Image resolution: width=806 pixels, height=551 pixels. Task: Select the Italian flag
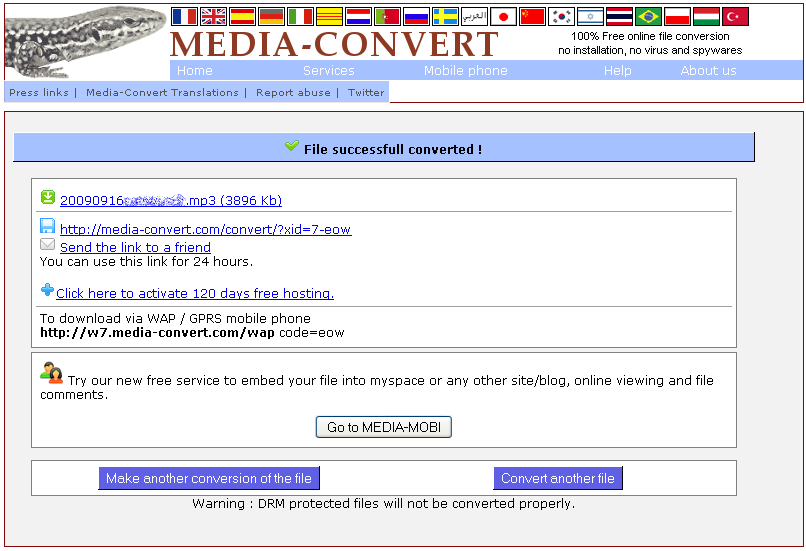pos(300,16)
